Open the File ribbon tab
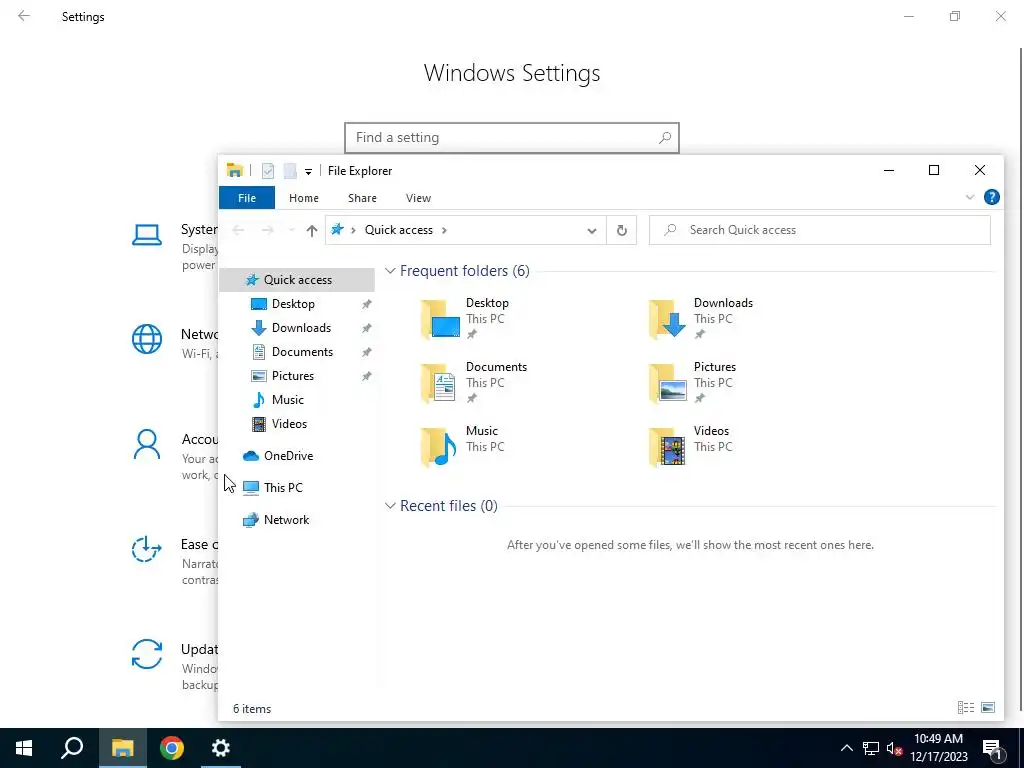 click(x=247, y=198)
